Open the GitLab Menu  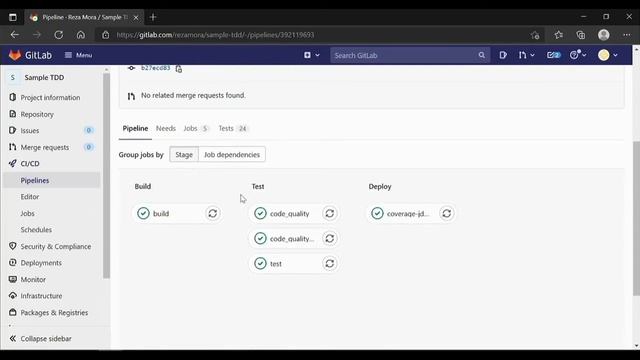pos(78,55)
